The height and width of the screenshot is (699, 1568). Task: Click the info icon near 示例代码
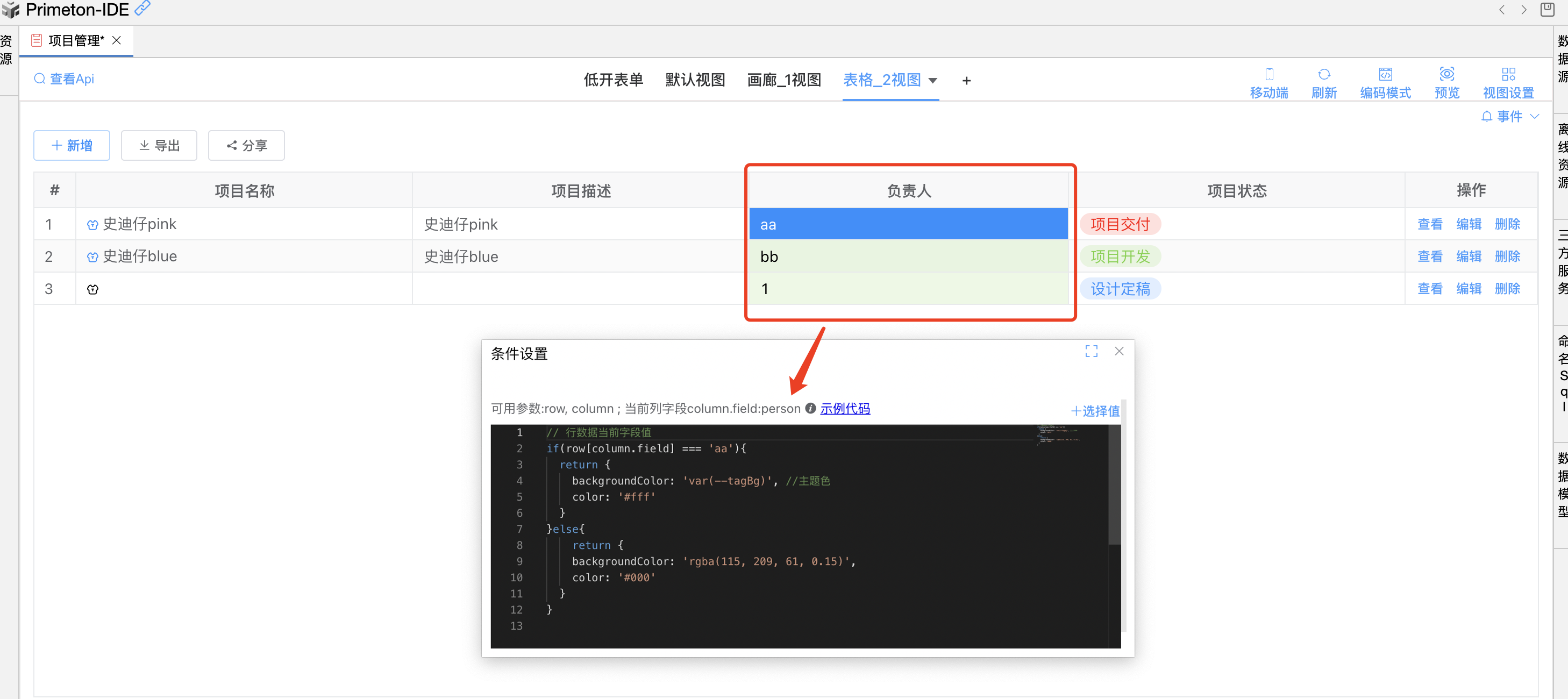tap(810, 409)
